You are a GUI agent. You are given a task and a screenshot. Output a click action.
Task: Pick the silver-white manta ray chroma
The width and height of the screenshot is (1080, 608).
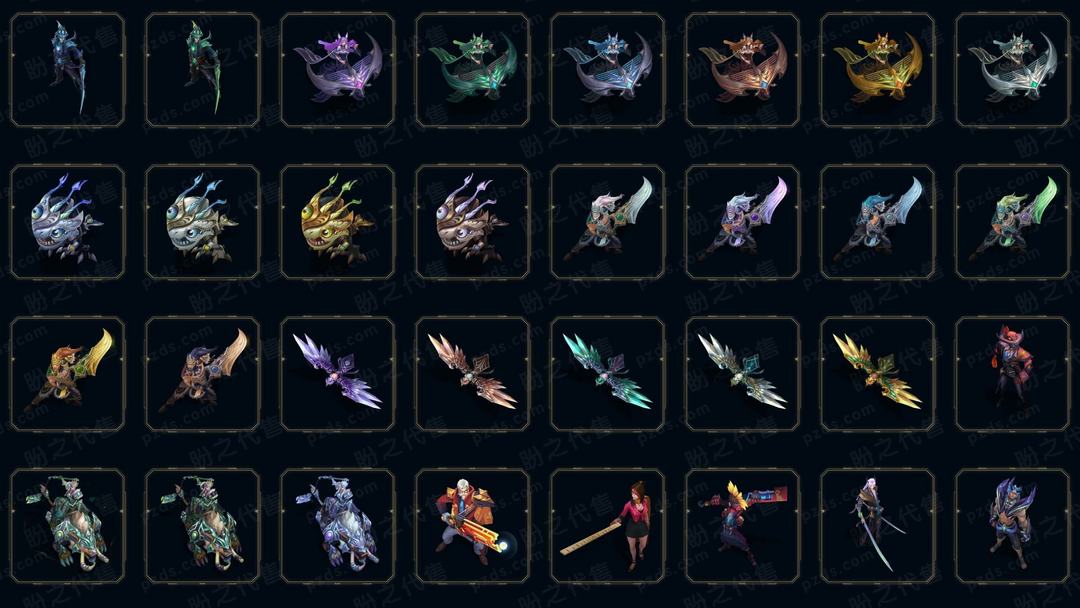click(1012, 70)
